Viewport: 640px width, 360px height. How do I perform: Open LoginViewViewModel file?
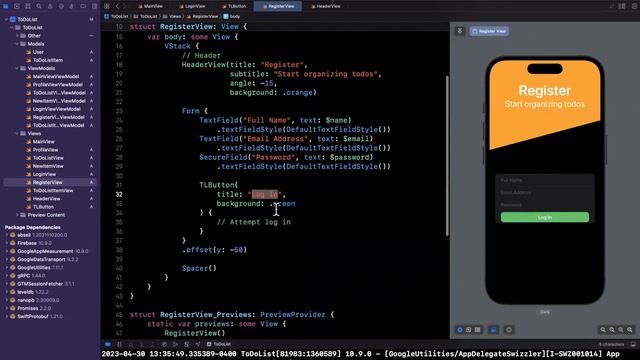coord(56,109)
